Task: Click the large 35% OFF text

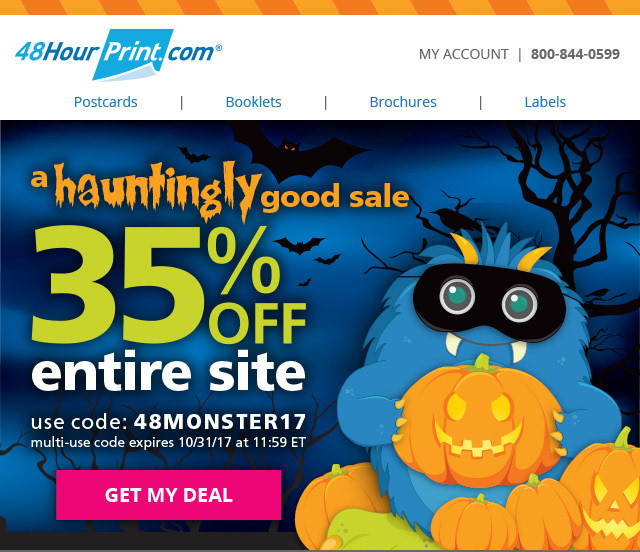Action: [x=168, y=285]
